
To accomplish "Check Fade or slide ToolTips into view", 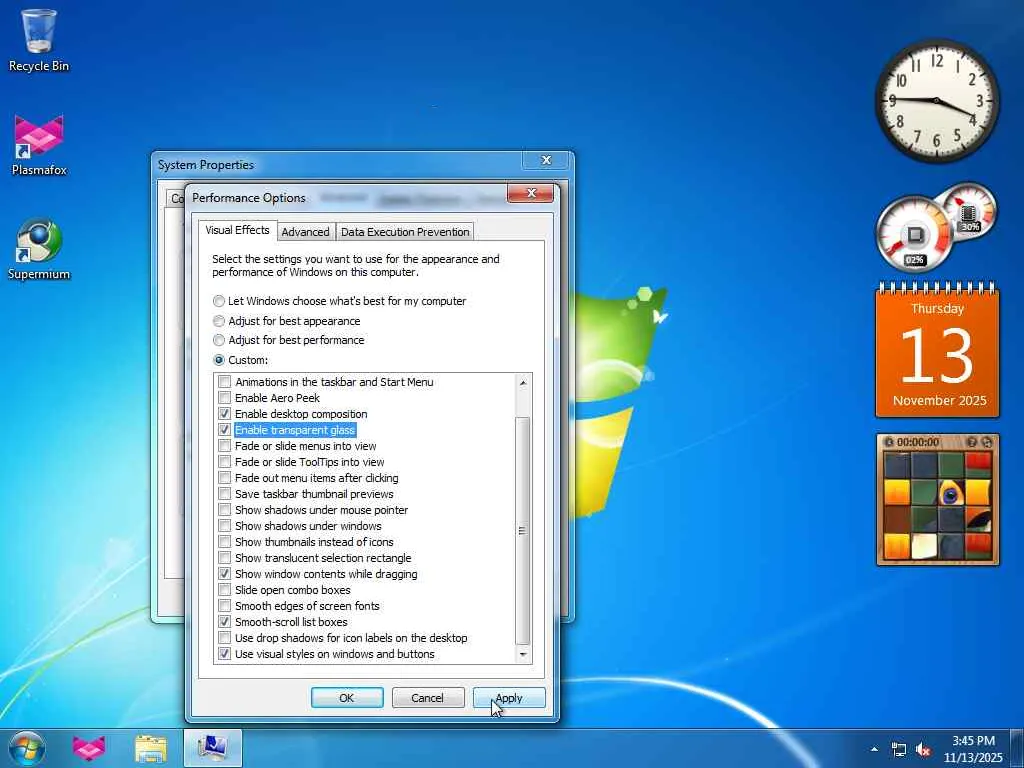I will click(x=225, y=462).
